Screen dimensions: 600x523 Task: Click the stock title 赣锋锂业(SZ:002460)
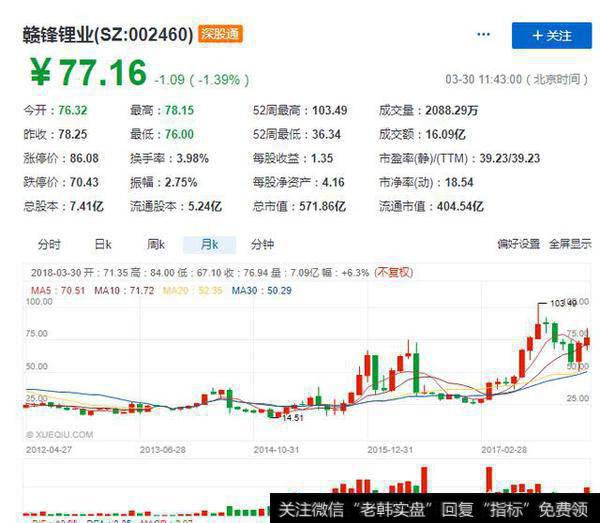pyautogui.click(x=108, y=35)
